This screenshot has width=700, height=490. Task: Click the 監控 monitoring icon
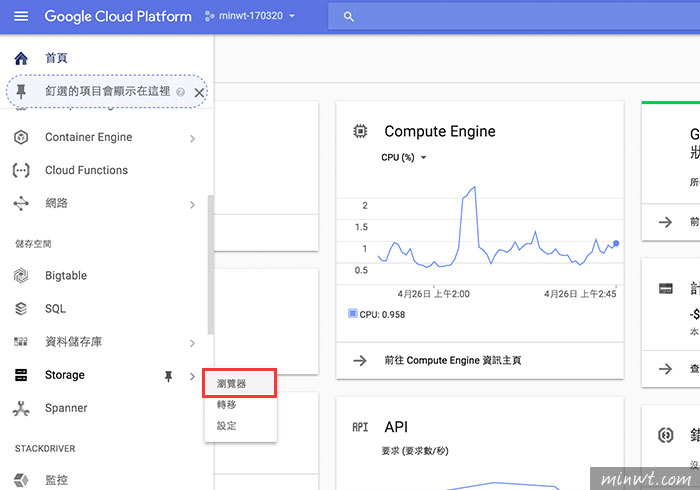[21, 480]
